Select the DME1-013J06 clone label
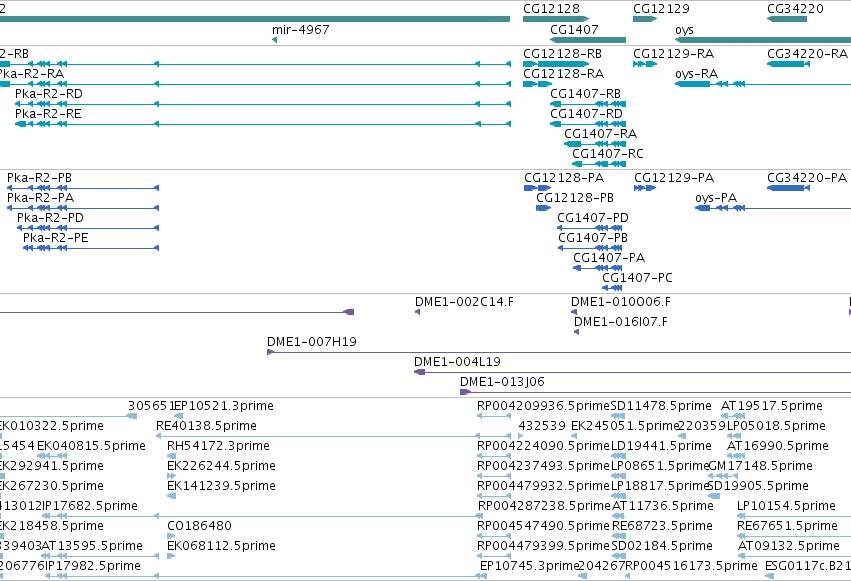Image resolution: width=851 pixels, height=581 pixels. pyautogui.click(x=502, y=382)
